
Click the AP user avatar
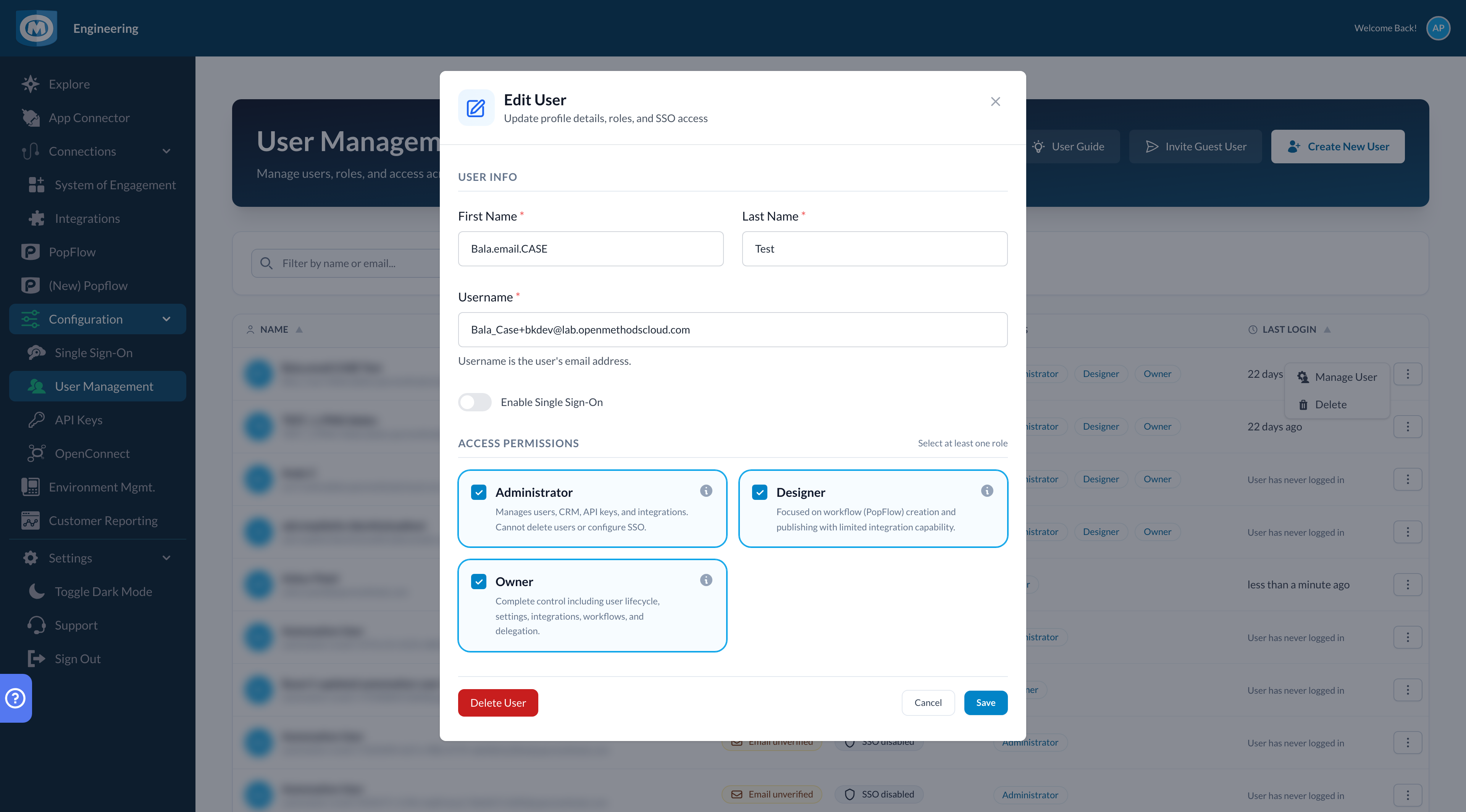pyautogui.click(x=1438, y=28)
